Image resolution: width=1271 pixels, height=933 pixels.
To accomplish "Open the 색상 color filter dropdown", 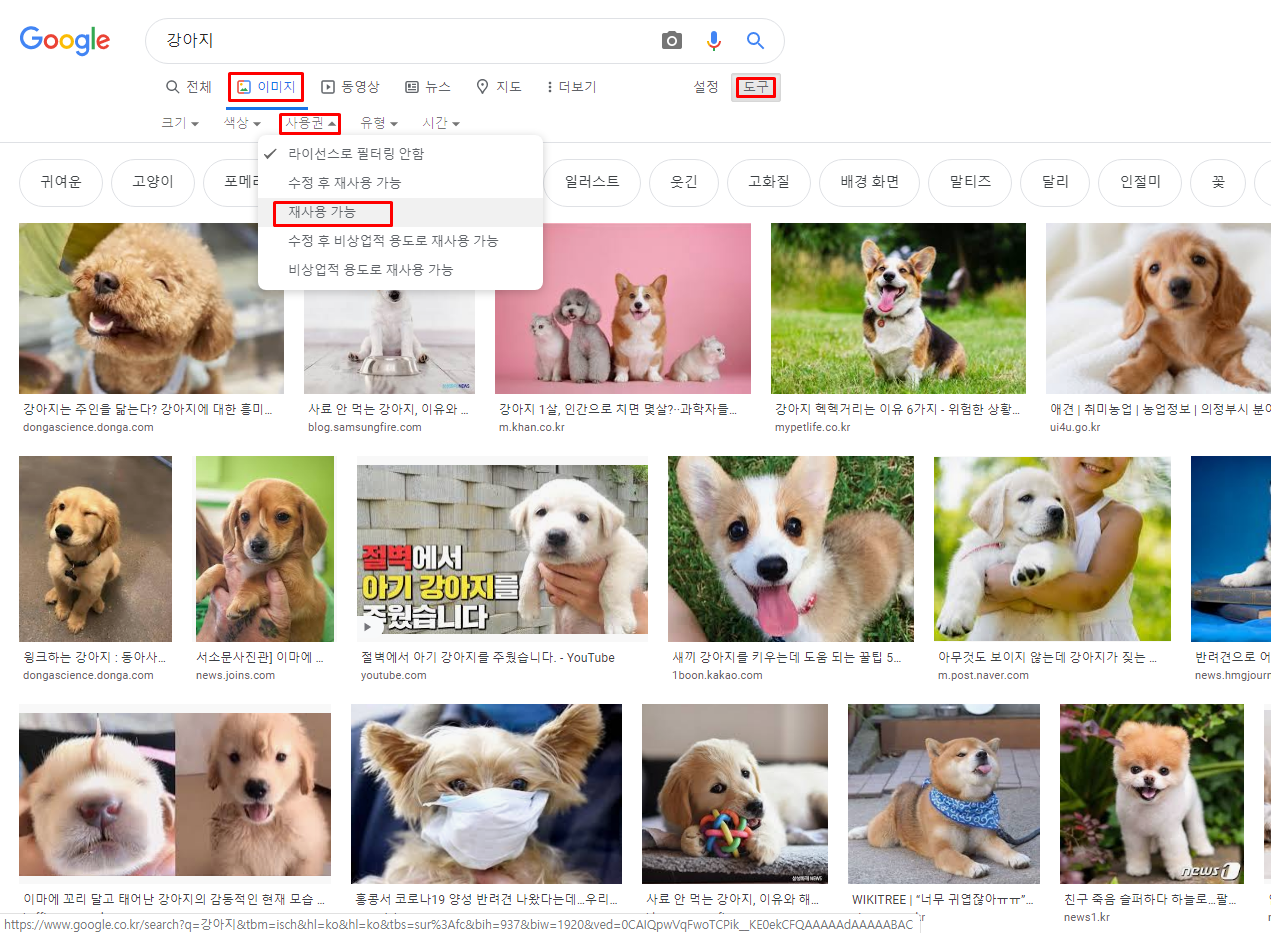I will [x=242, y=123].
